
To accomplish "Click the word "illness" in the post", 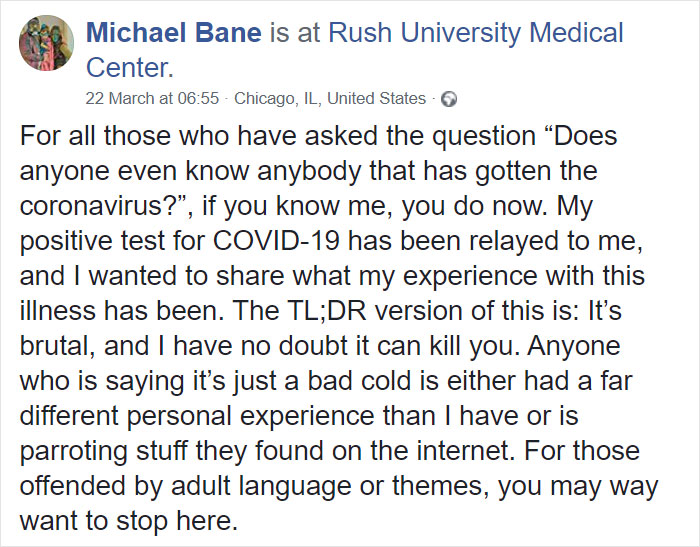I will point(58,310).
